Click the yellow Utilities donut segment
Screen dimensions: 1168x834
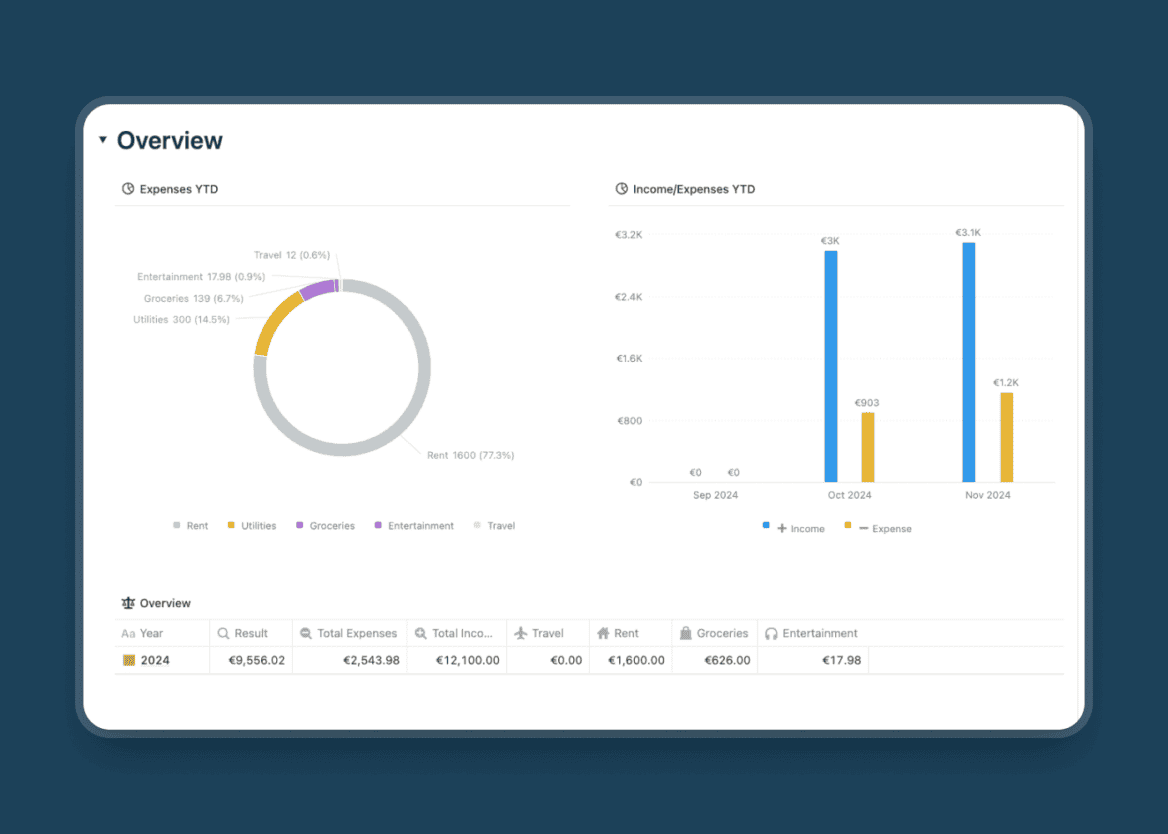[x=274, y=322]
